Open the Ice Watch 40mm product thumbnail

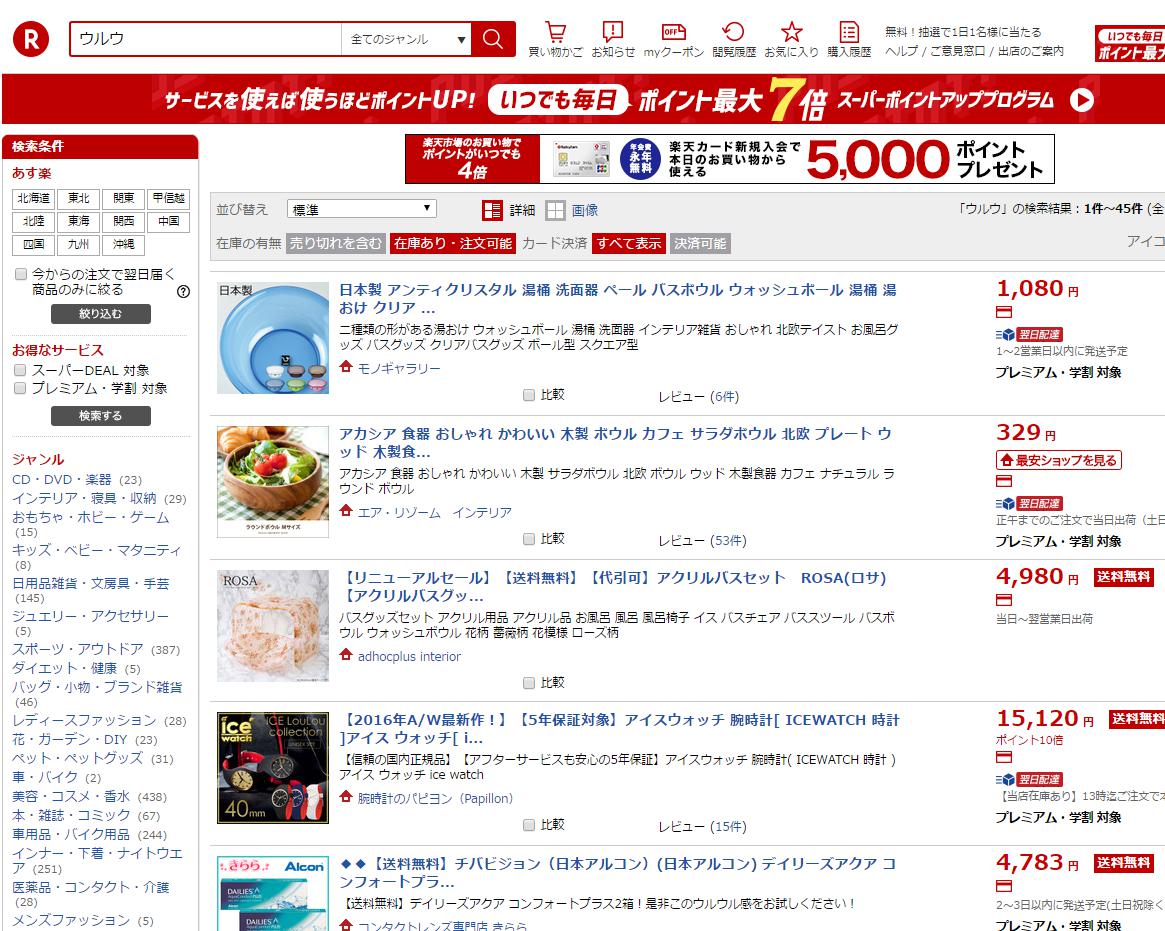click(273, 768)
